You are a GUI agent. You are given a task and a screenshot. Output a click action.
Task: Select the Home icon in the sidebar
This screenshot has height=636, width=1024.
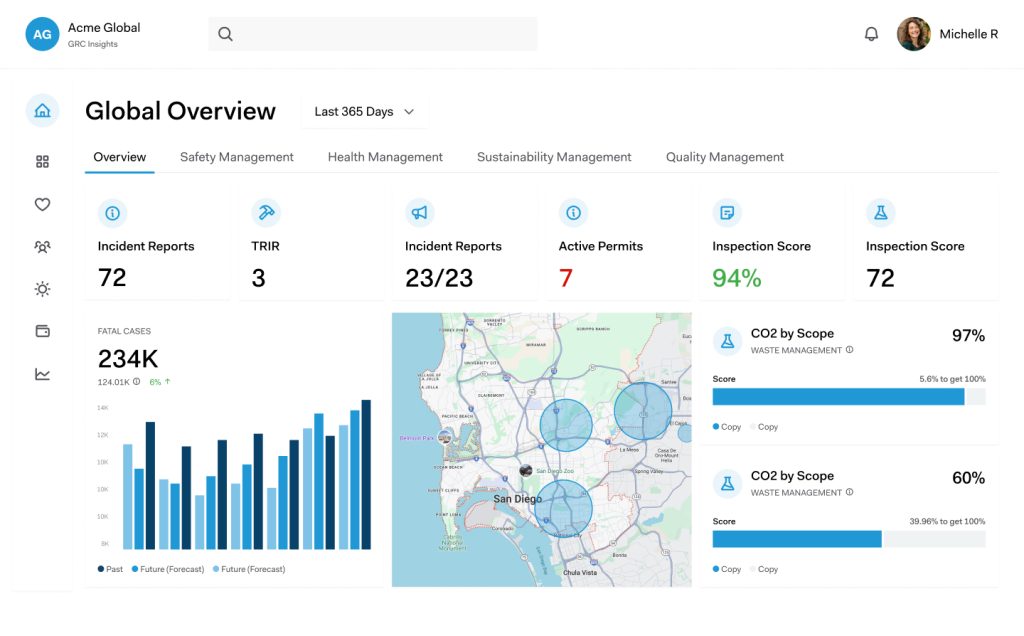[x=42, y=110]
